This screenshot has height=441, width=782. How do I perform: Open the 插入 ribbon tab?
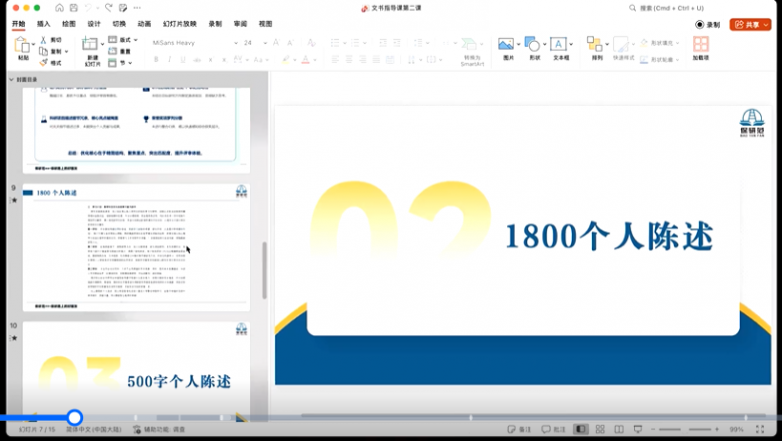pyautogui.click(x=44, y=23)
